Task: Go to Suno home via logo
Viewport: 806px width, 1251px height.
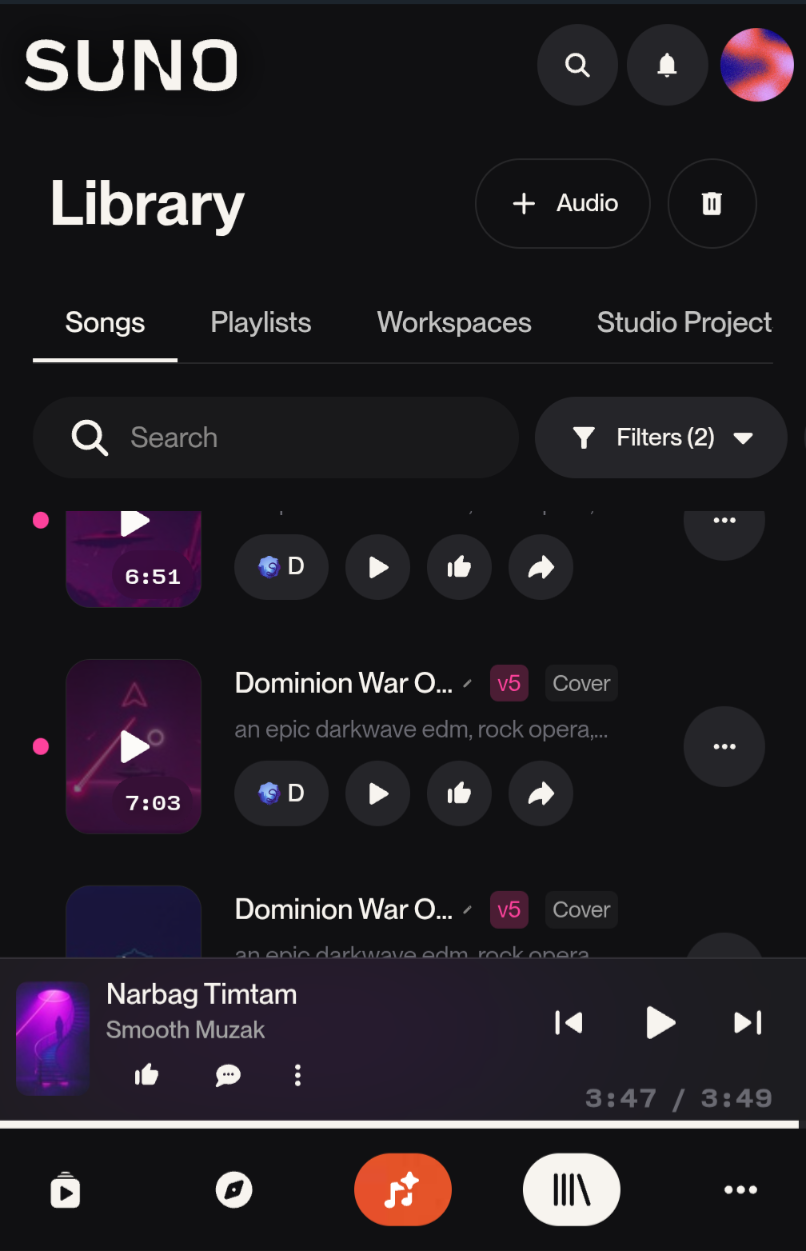Action: point(131,66)
